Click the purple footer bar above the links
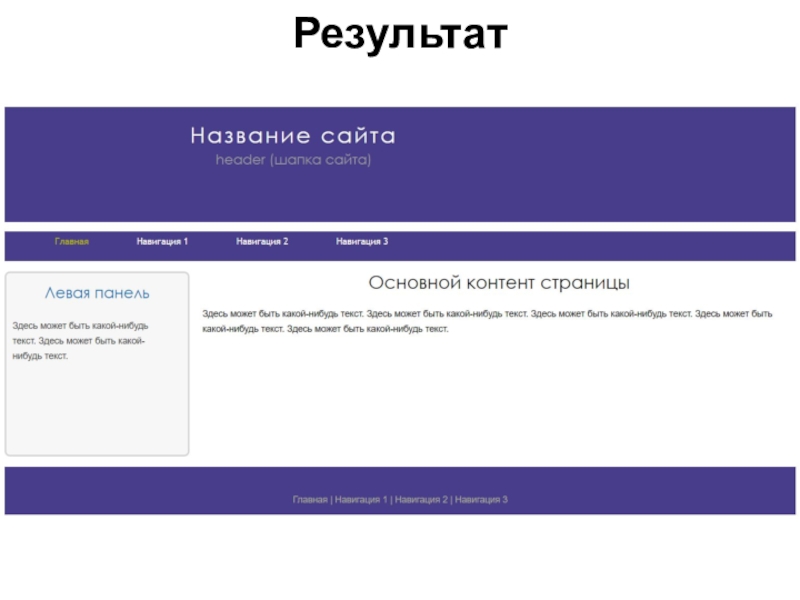Screen dimensions: 800x600 (x=400, y=478)
